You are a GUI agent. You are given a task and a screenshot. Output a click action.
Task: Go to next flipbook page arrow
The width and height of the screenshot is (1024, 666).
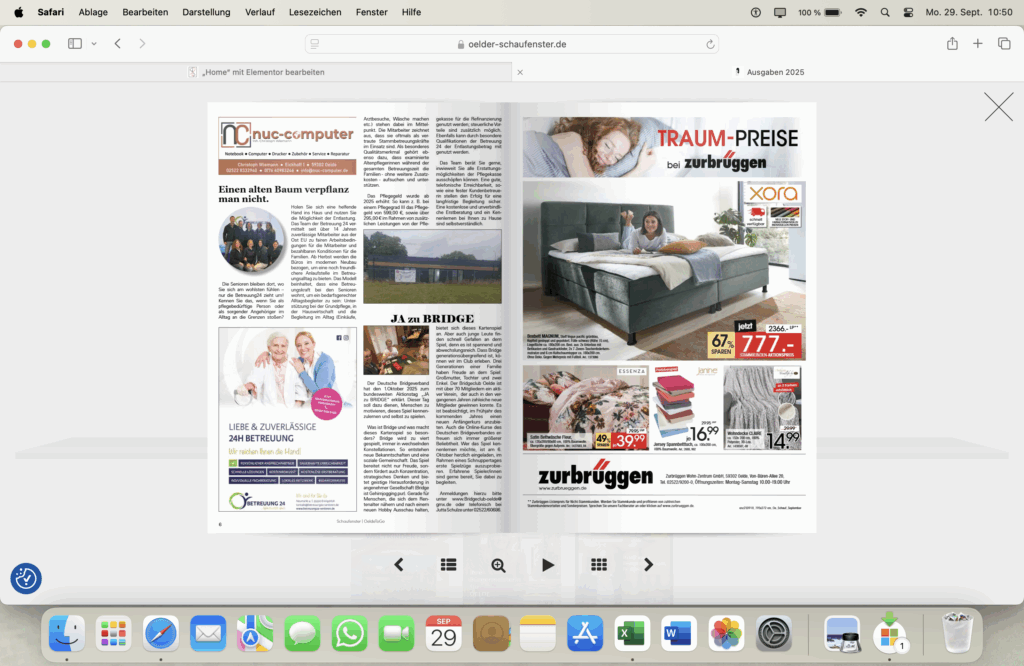coord(648,565)
